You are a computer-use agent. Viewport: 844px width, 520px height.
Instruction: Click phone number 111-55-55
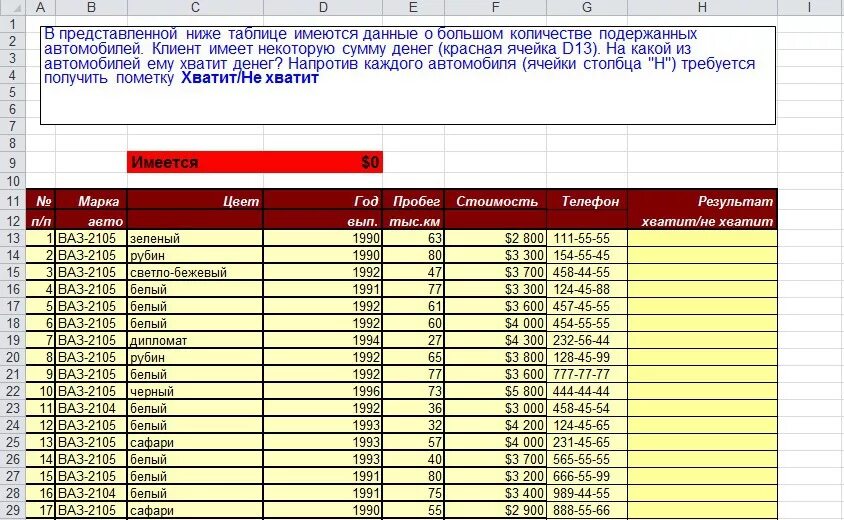[x=587, y=238]
